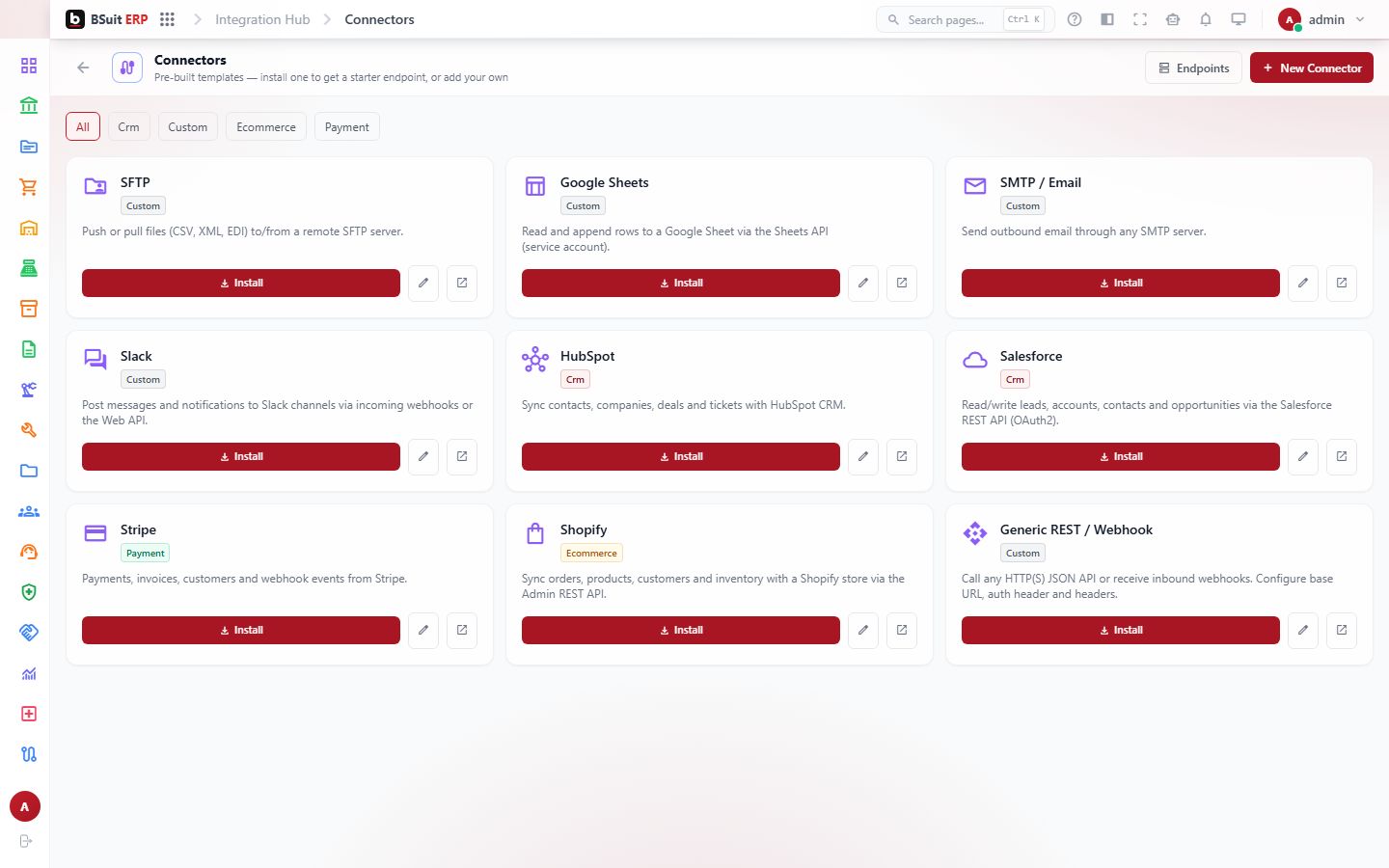This screenshot has width=1389, height=868.
Task: Edit the Generic REST / Webhook connector
Action: (1303, 630)
